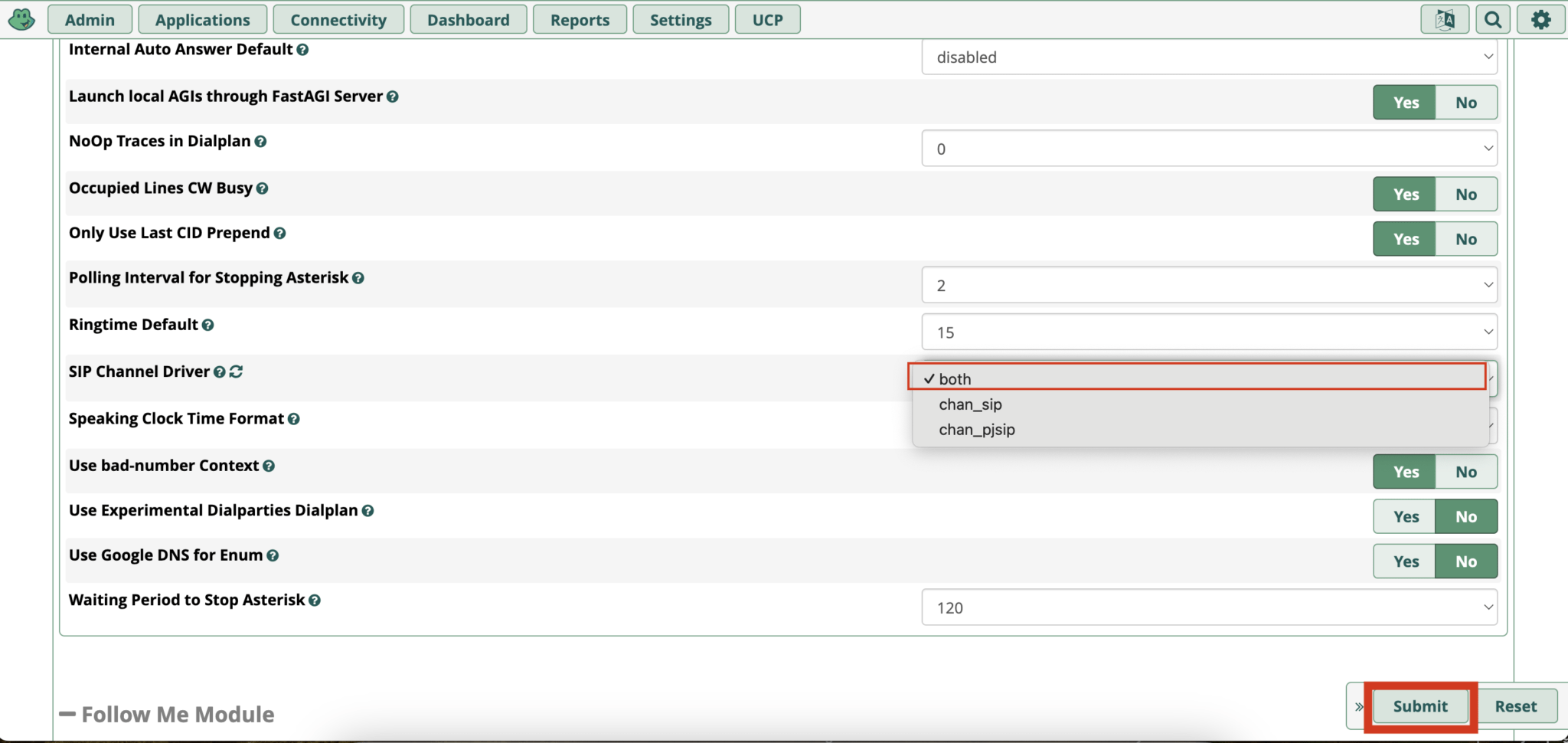The width and height of the screenshot is (1568, 743).
Task: Click help icon for Use Google DNS for Enum
Action: click(x=273, y=556)
